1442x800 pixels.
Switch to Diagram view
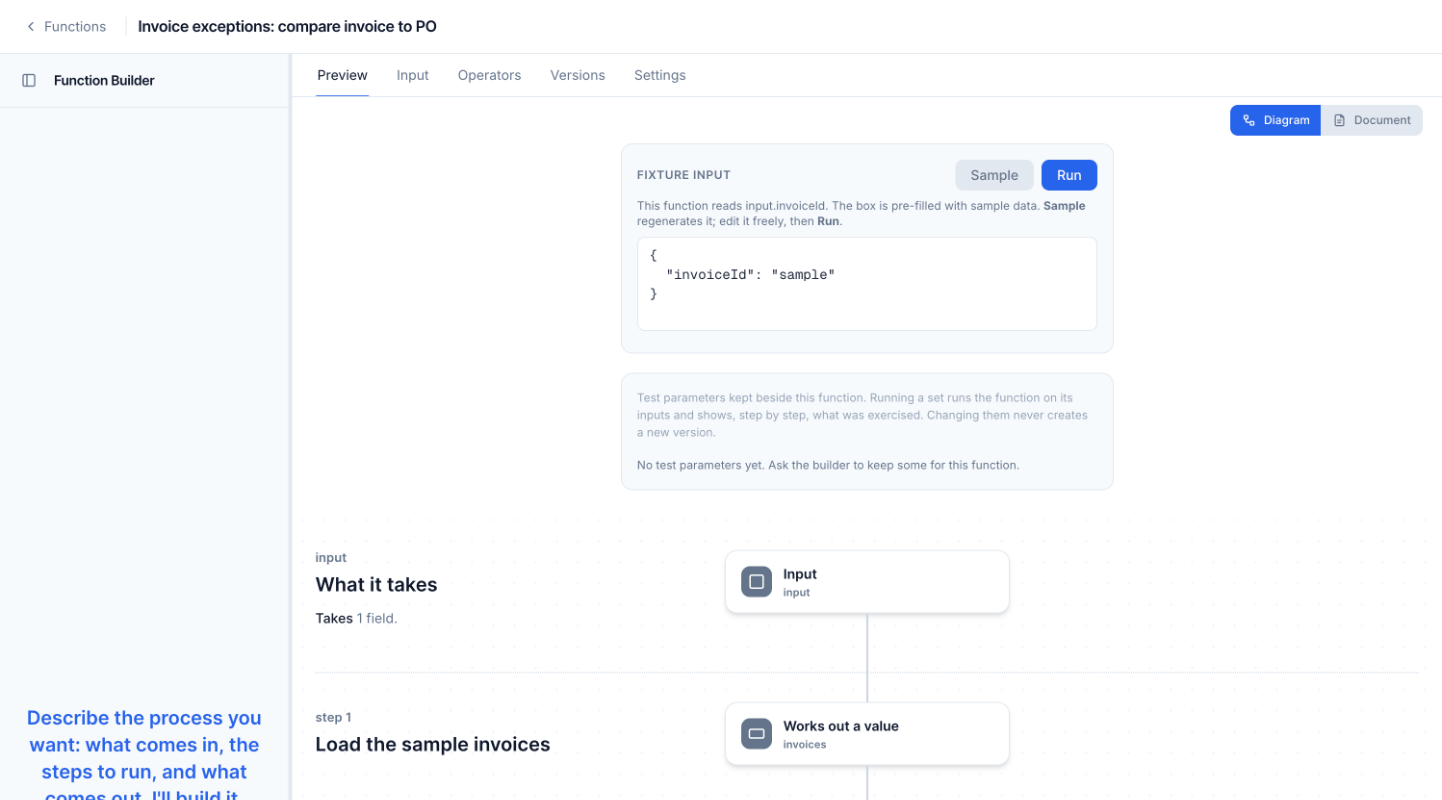click(x=1275, y=120)
